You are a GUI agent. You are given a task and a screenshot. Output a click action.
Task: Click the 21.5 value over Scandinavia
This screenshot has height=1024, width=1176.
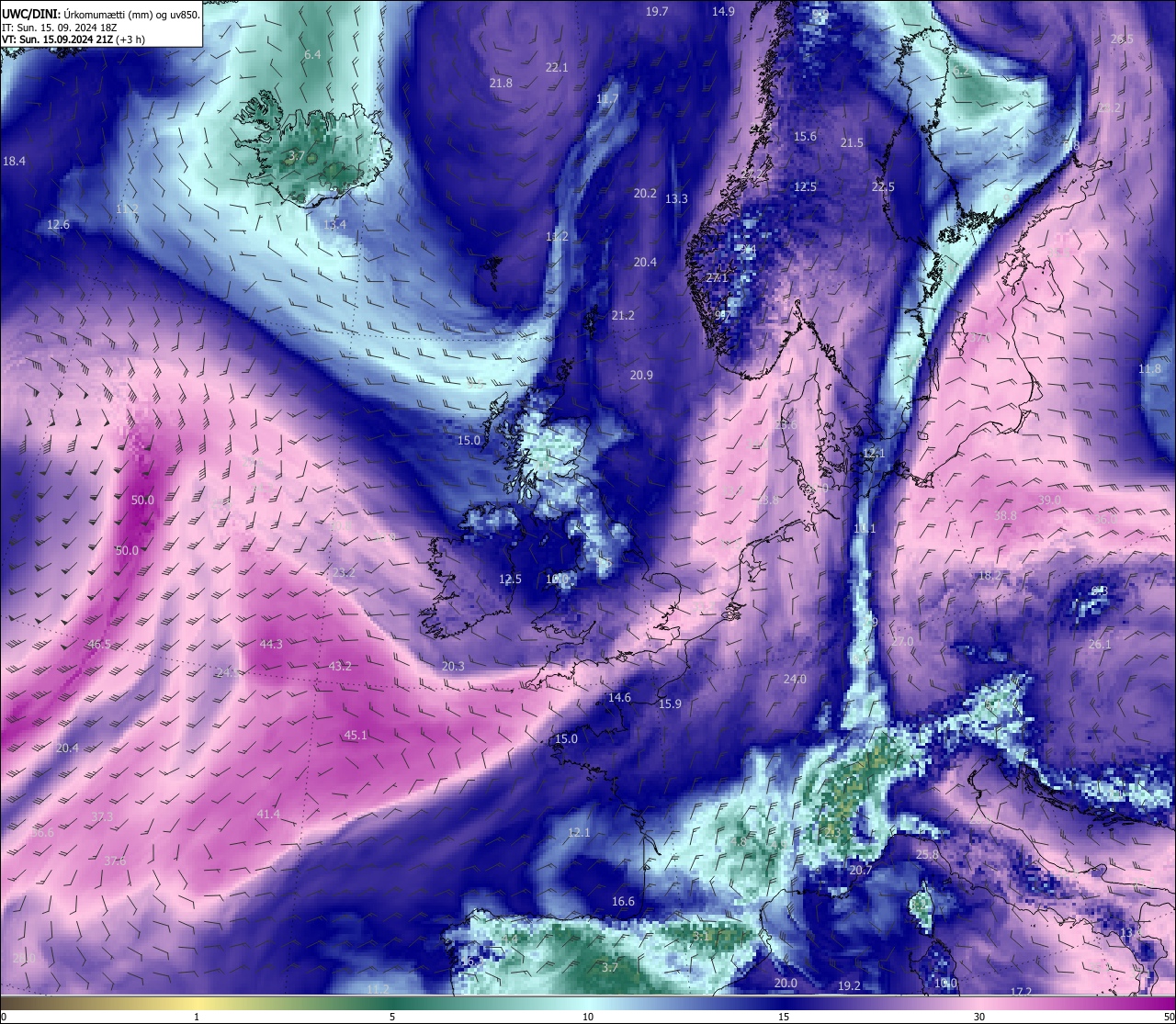point(852,142)
